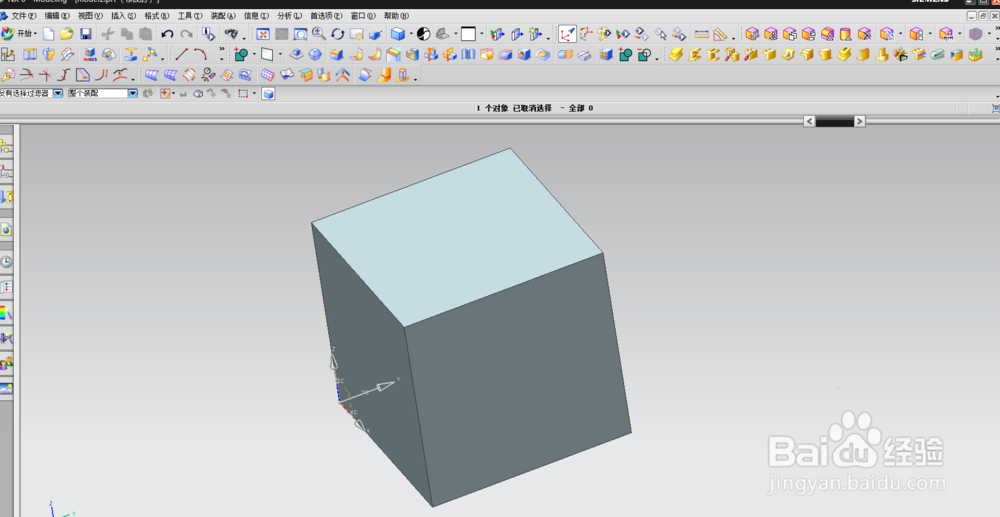Screen dimensions: 1000x517
Task: Open the Constraint Navigator sidebar icon
Action: 6,171
